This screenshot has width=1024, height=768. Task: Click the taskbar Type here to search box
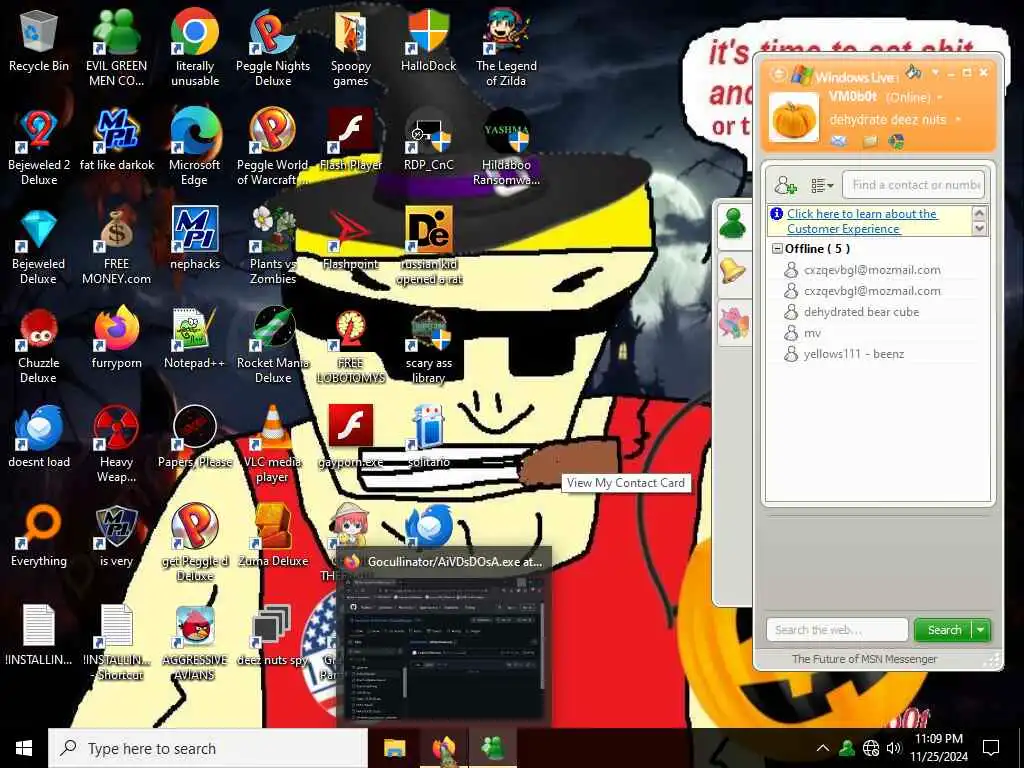tap(208, 748)
